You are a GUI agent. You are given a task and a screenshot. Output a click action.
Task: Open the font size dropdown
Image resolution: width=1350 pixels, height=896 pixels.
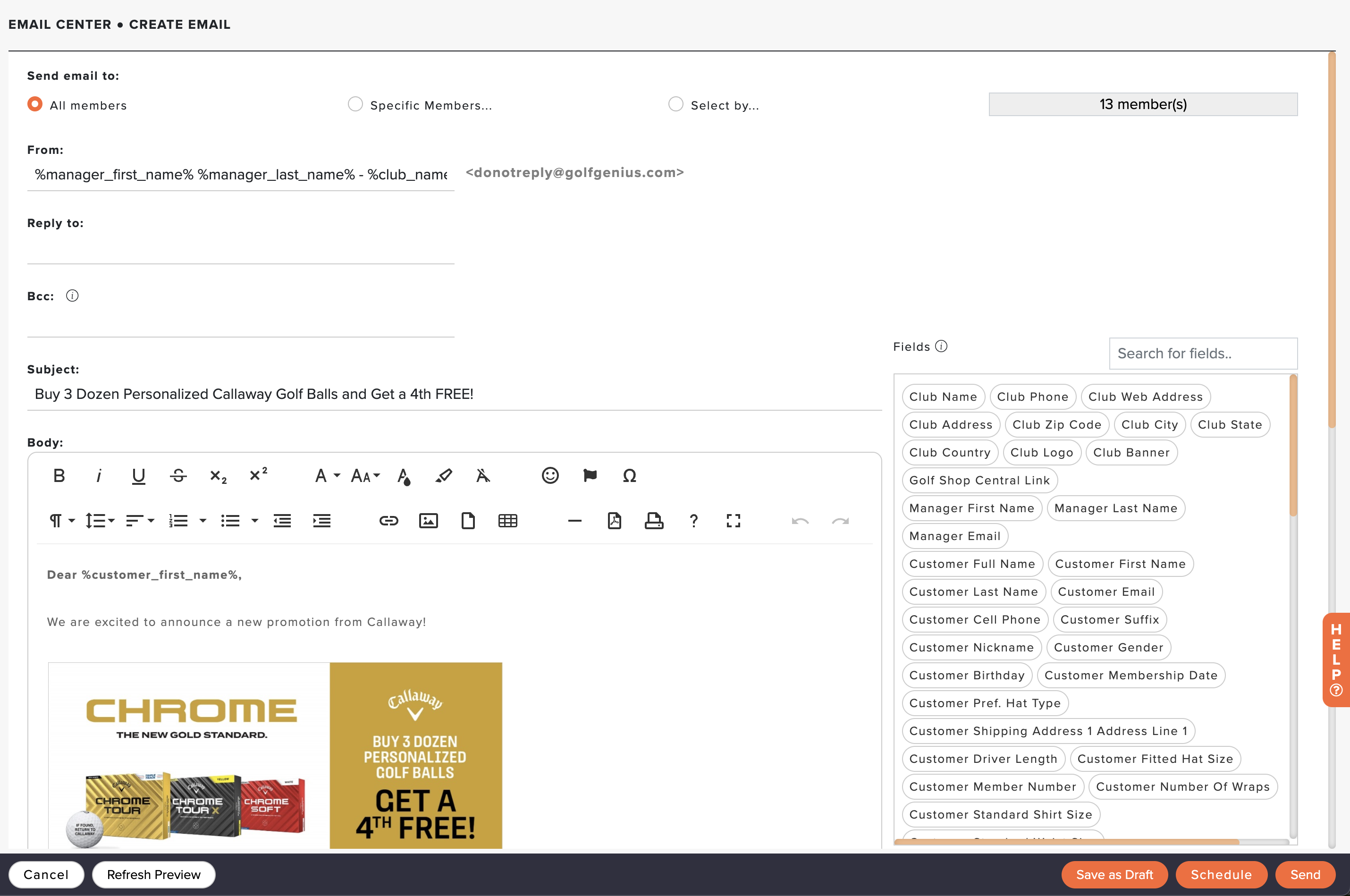(366, 475)
